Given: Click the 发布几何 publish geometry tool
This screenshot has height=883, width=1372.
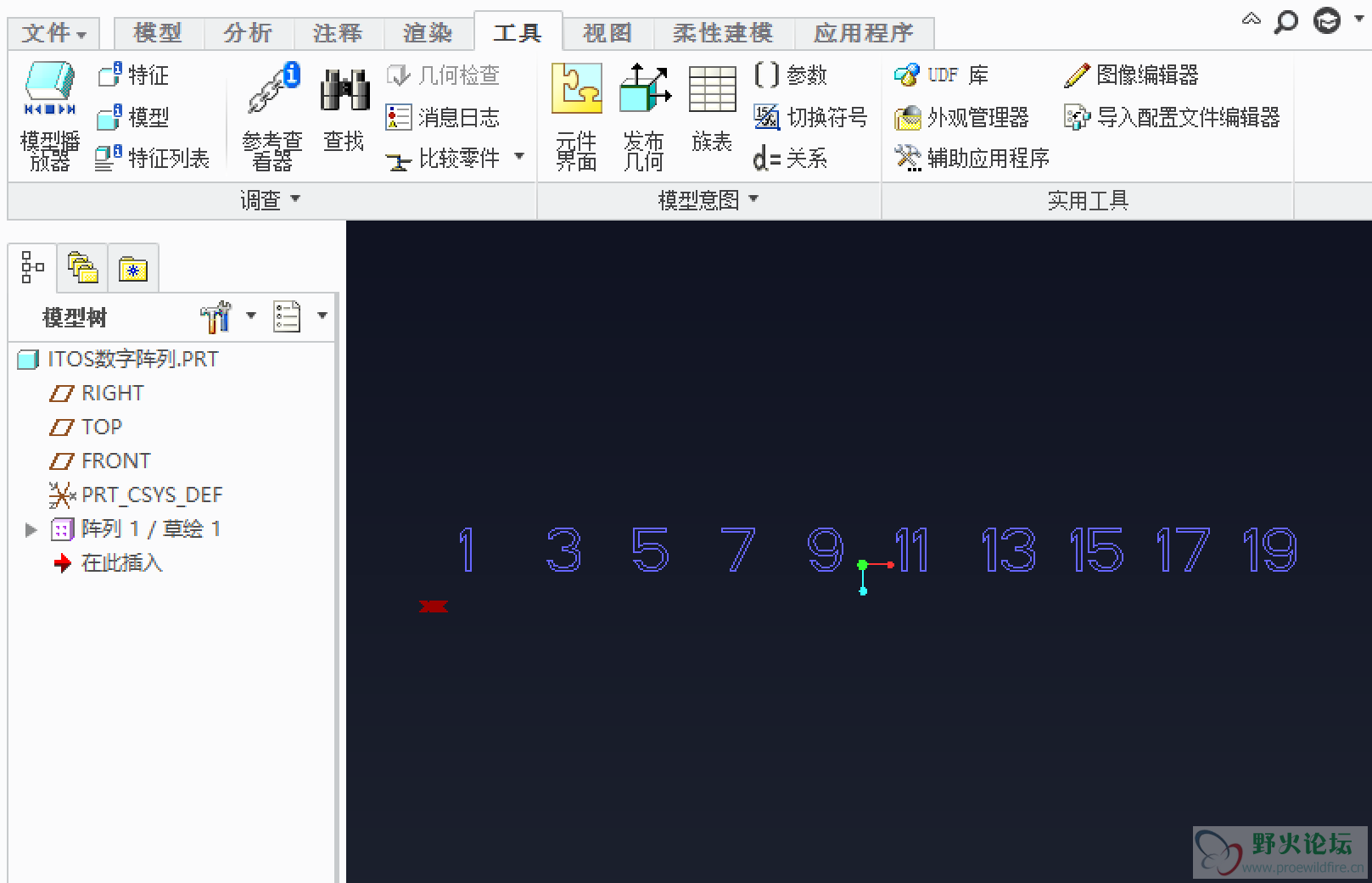Looking at the screenshot, I should (x=644, y=116).
